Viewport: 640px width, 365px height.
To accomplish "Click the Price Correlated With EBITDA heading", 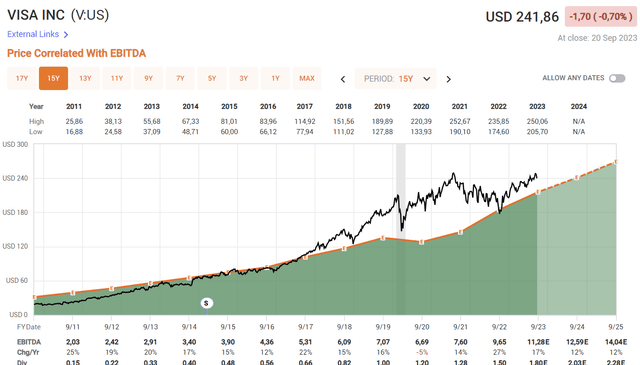I will coord(76,53).
